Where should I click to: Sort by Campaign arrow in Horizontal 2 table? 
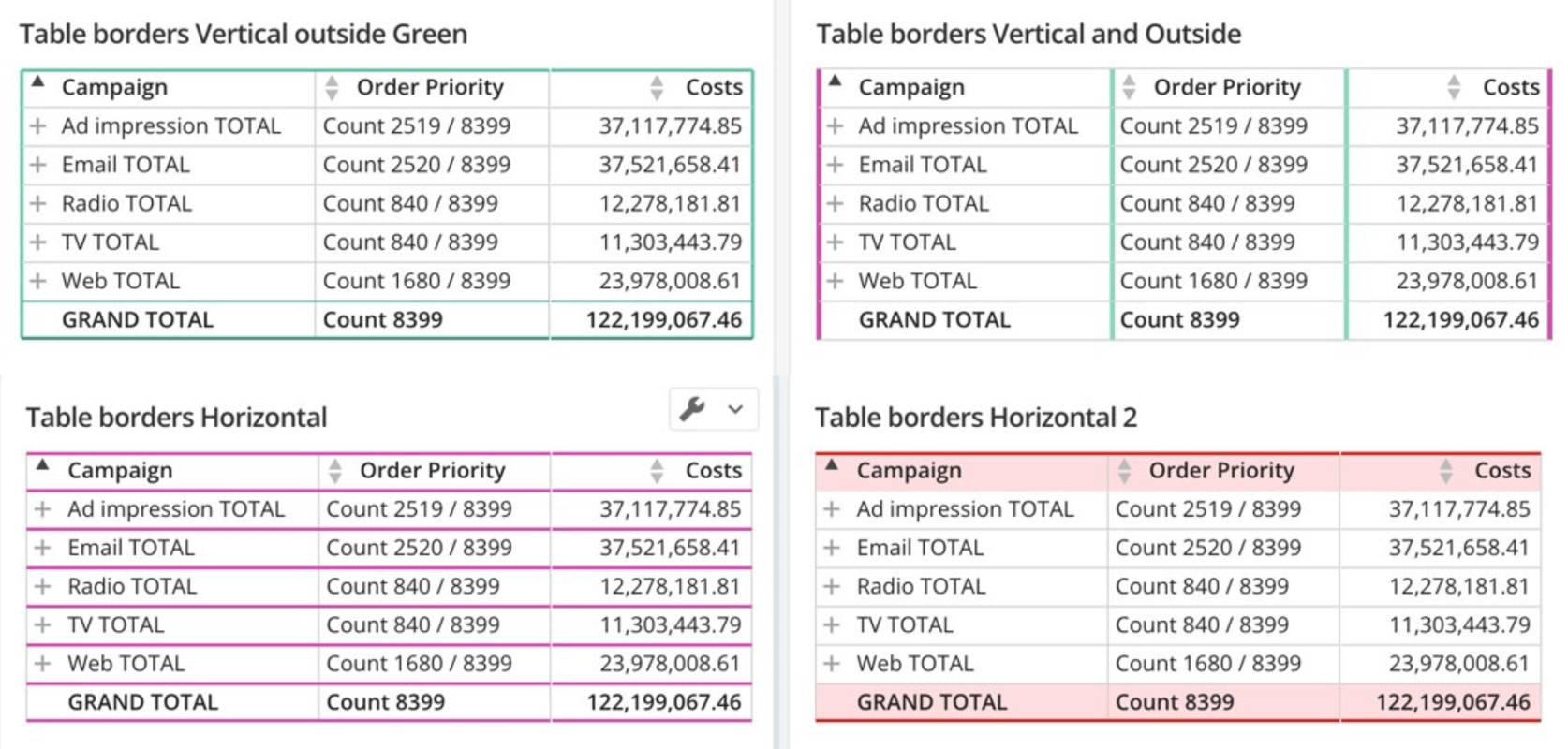[832, 464]
